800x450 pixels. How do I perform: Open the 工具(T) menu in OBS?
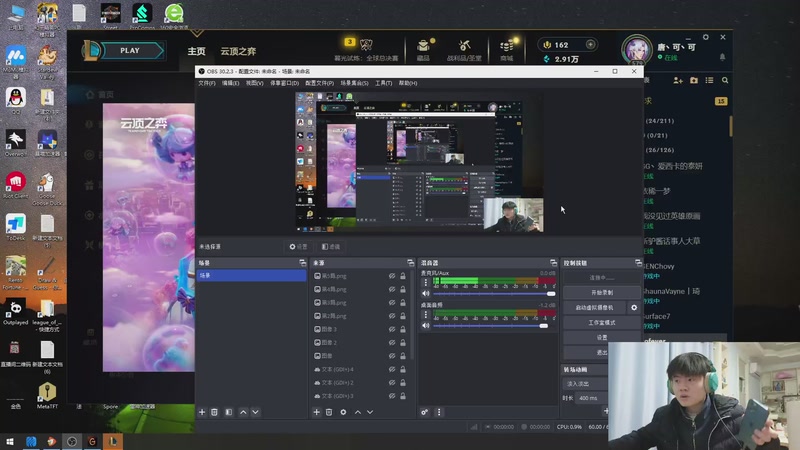(383, 83)
